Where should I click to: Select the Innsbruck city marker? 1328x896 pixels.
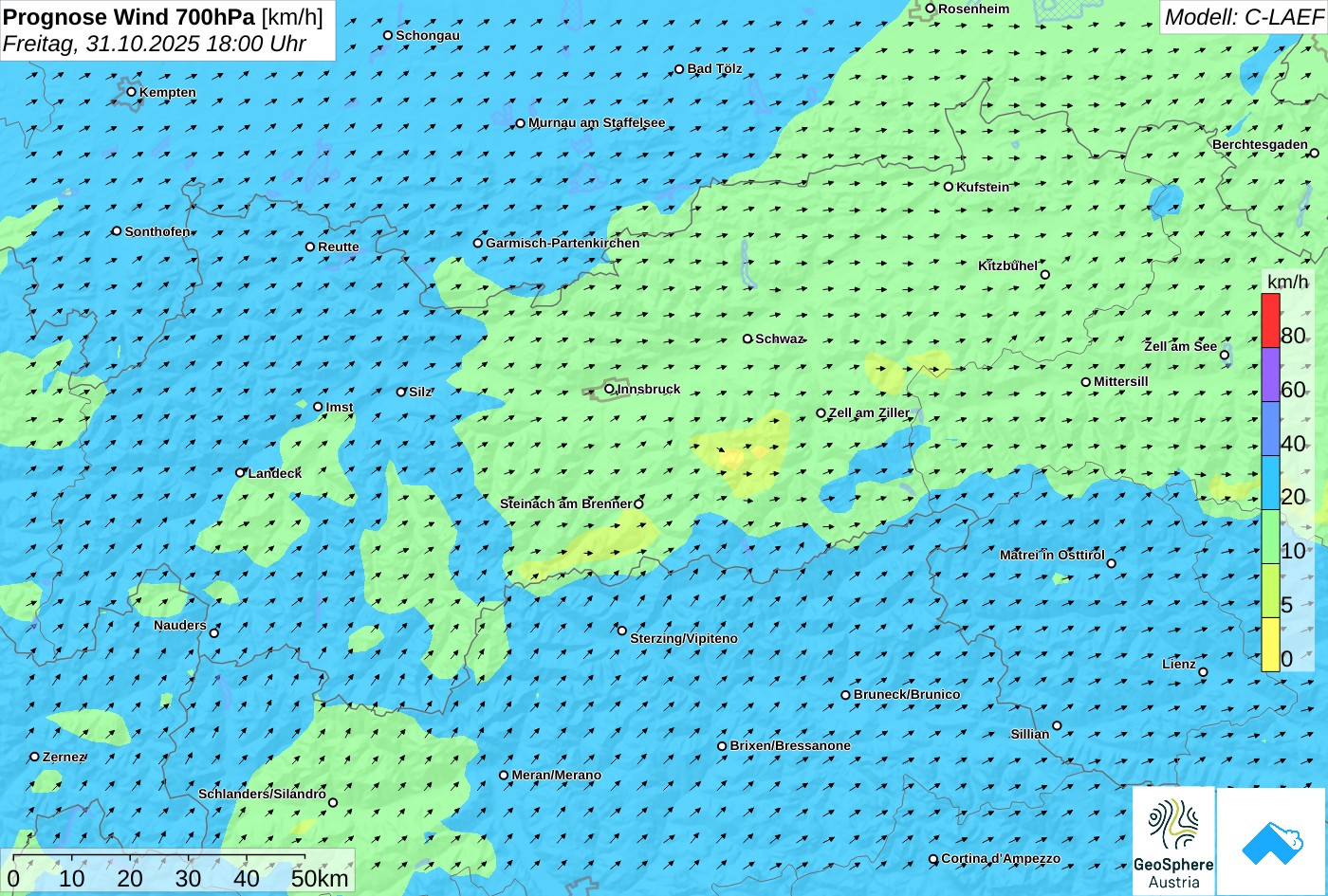click(x=610, y=389)
